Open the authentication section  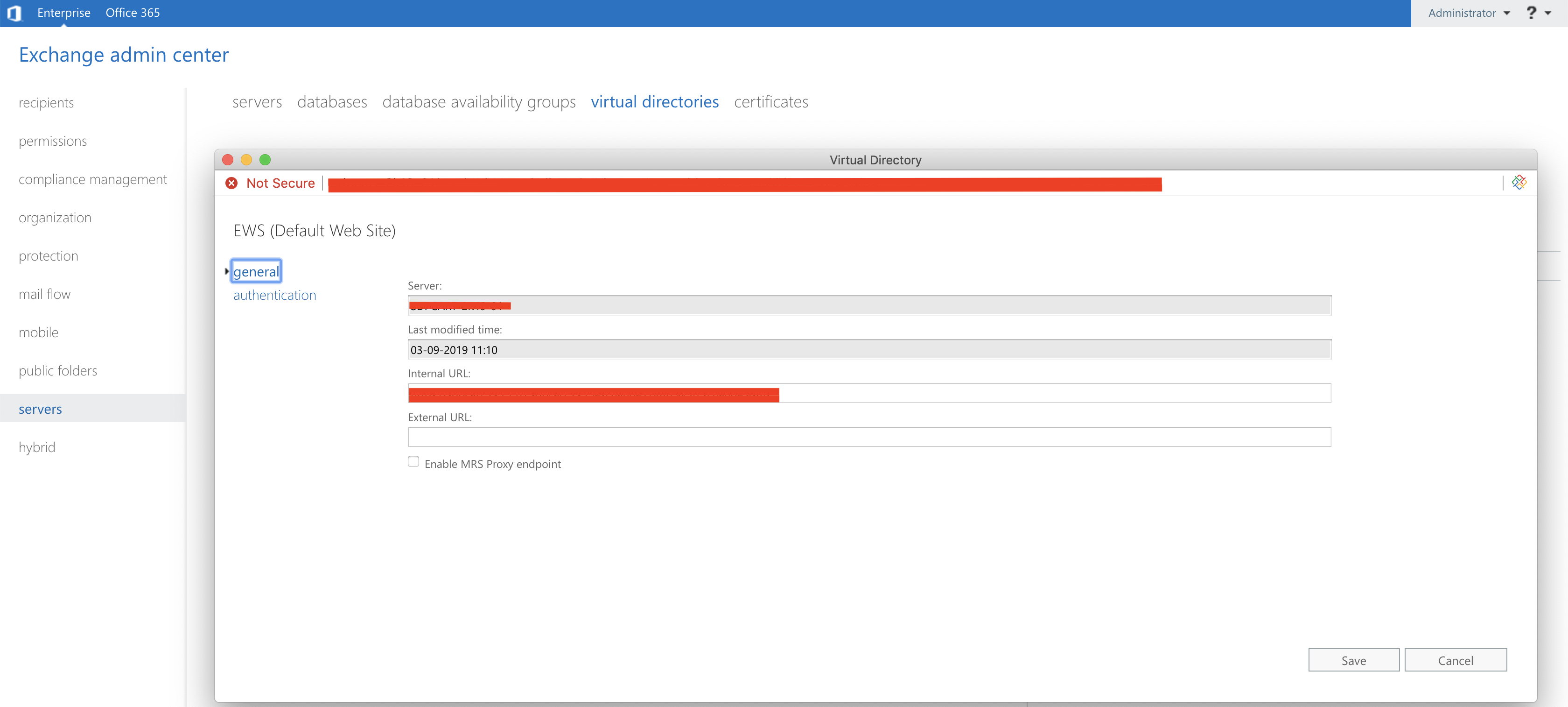[274, 295]
